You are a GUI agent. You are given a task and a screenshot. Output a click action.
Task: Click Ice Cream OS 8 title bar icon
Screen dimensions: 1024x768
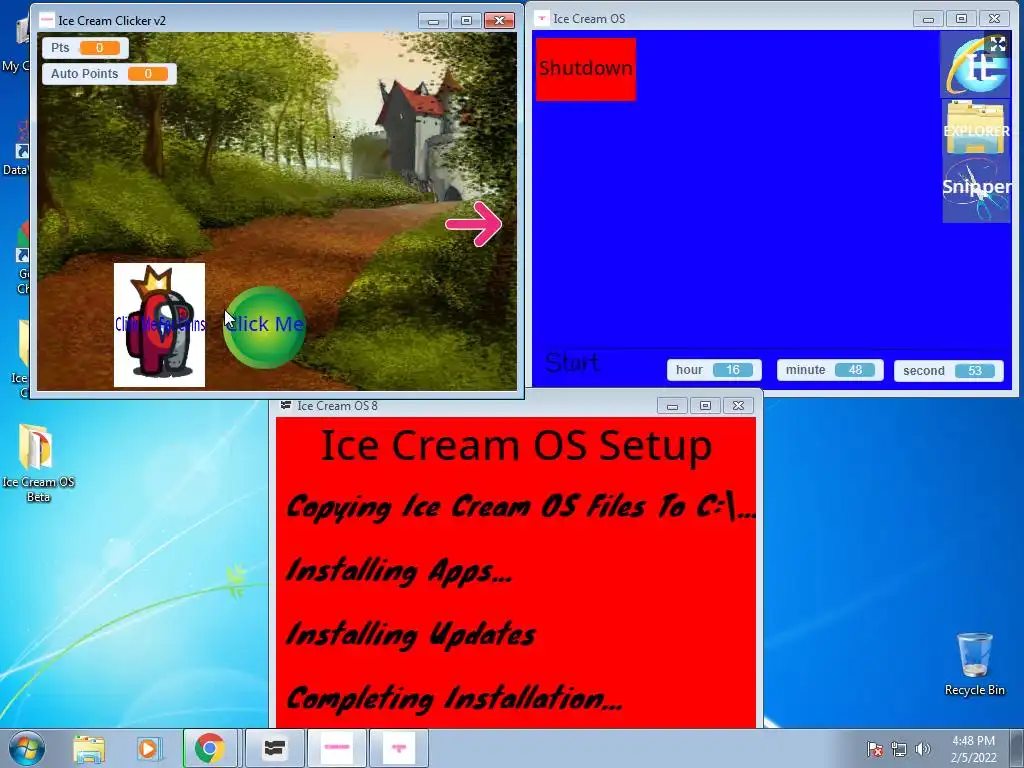tap(285, 406)
